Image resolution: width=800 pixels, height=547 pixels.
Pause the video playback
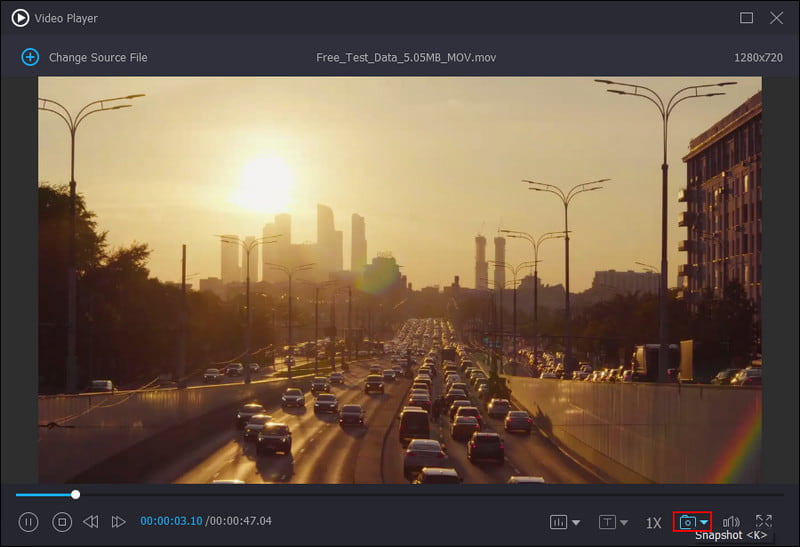click(x=29, y=521)
